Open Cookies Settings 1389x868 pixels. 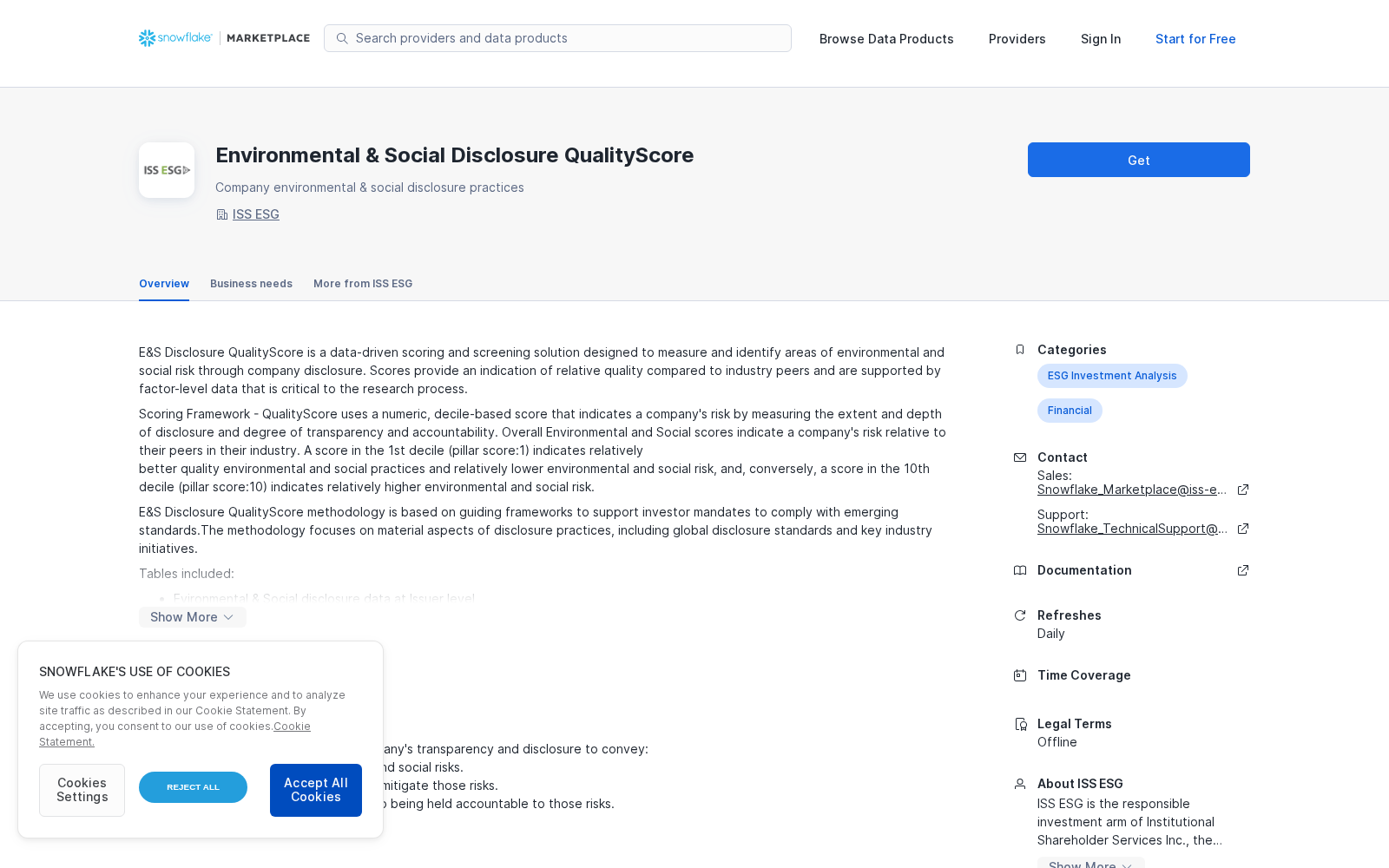pyautogui.click(x=82, y=790)
